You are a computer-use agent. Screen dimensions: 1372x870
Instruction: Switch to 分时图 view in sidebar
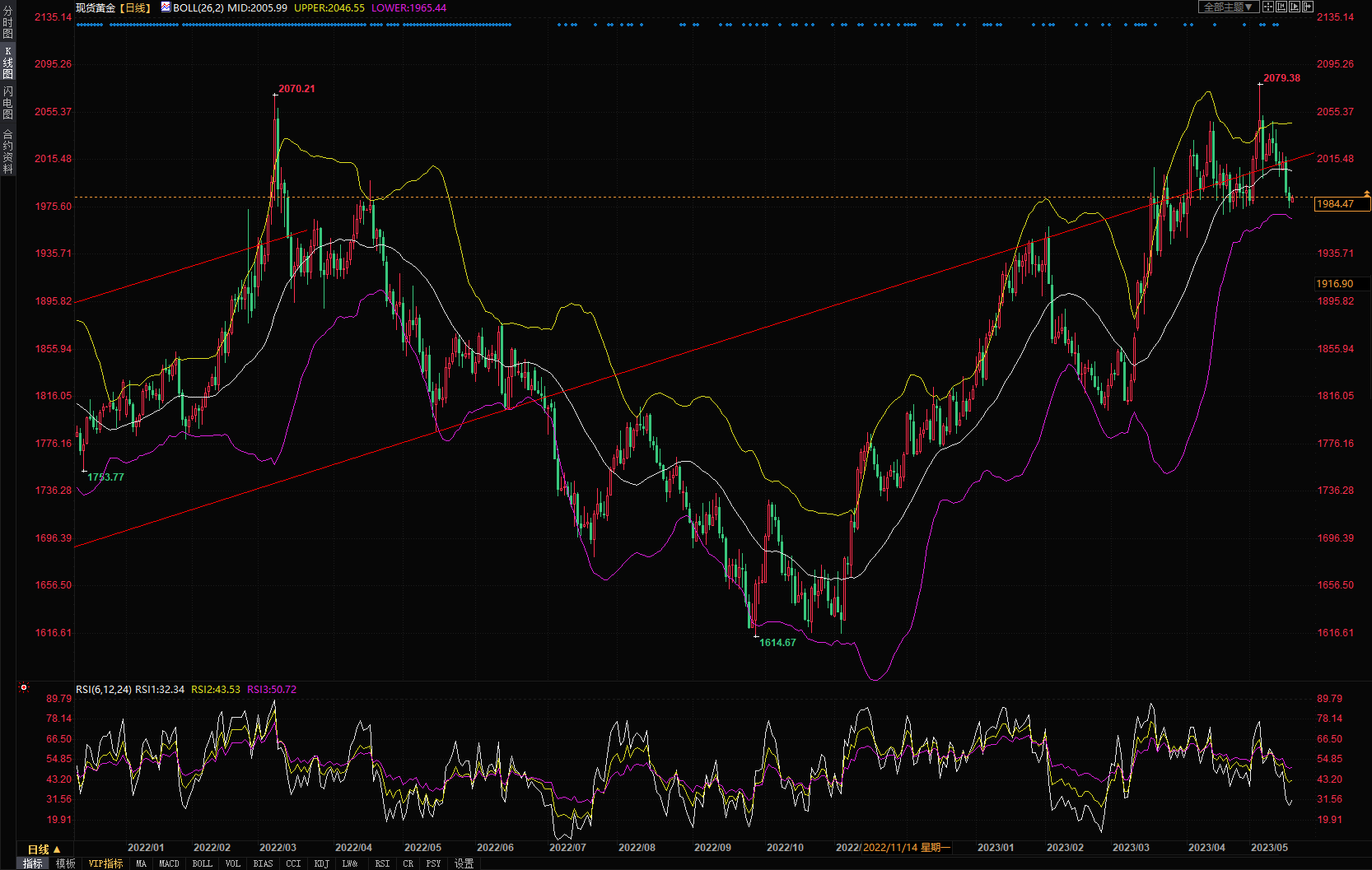point(7,22)
